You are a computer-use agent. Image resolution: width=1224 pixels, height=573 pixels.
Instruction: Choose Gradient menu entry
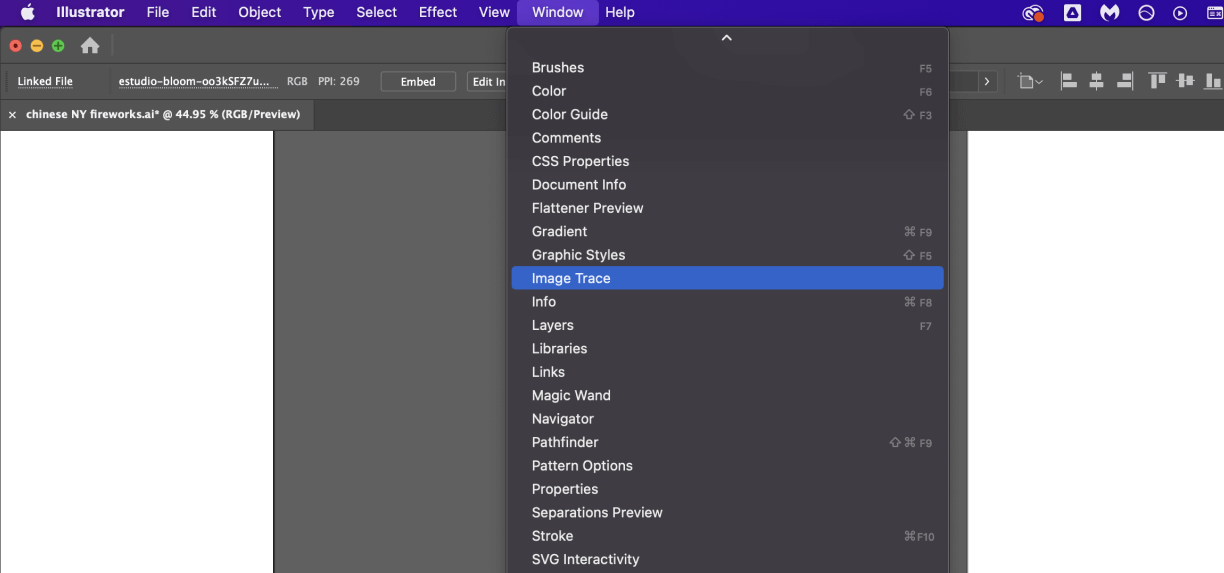[x=727, y=232]
